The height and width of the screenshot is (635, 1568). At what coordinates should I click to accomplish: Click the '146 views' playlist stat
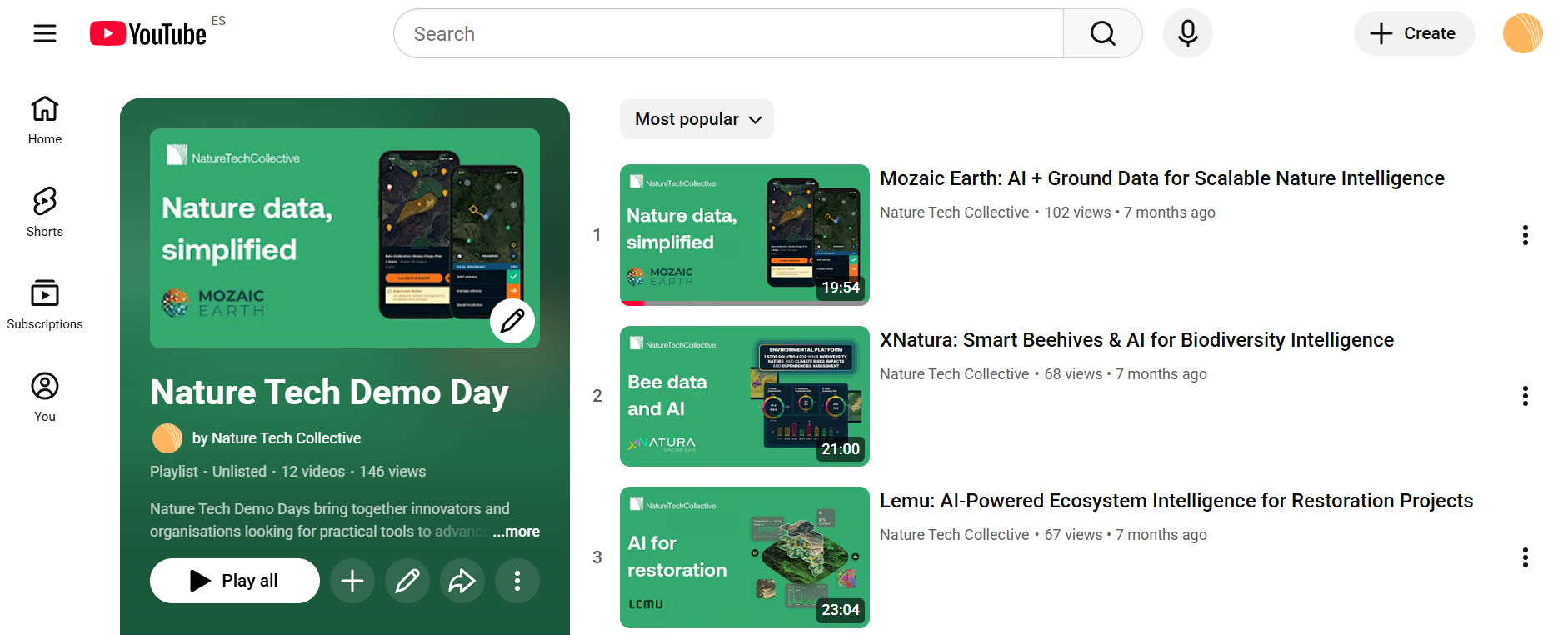coord(392,472)
